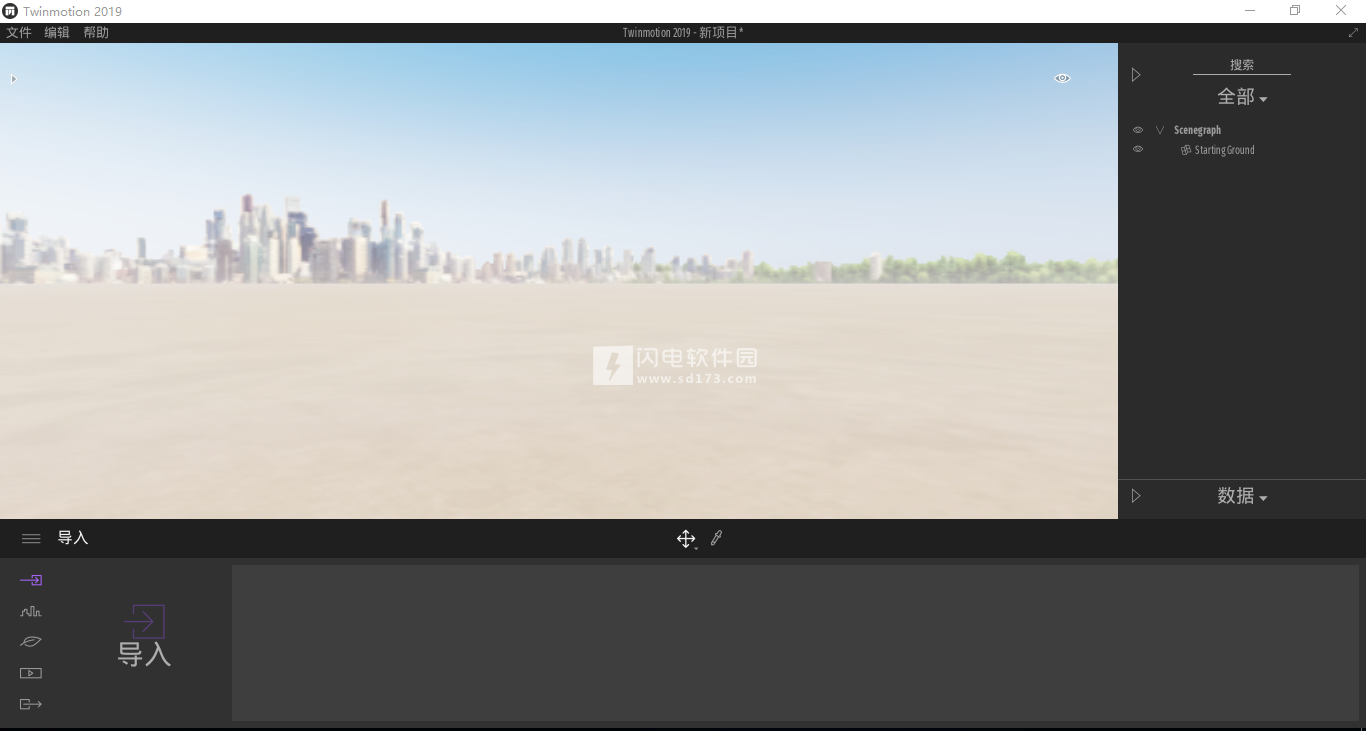Collapse the scenegraph panel with triangle arrow

pyautogui.click(x=1136, y=75)
